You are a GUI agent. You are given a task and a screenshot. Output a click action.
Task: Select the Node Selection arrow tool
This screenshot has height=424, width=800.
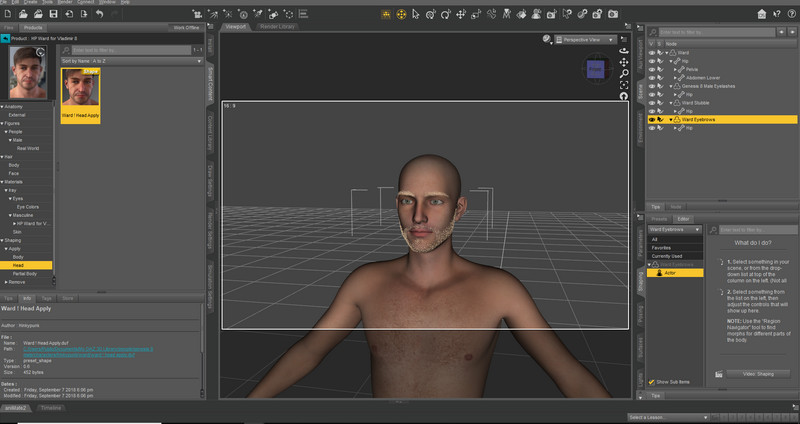point(416,14)
